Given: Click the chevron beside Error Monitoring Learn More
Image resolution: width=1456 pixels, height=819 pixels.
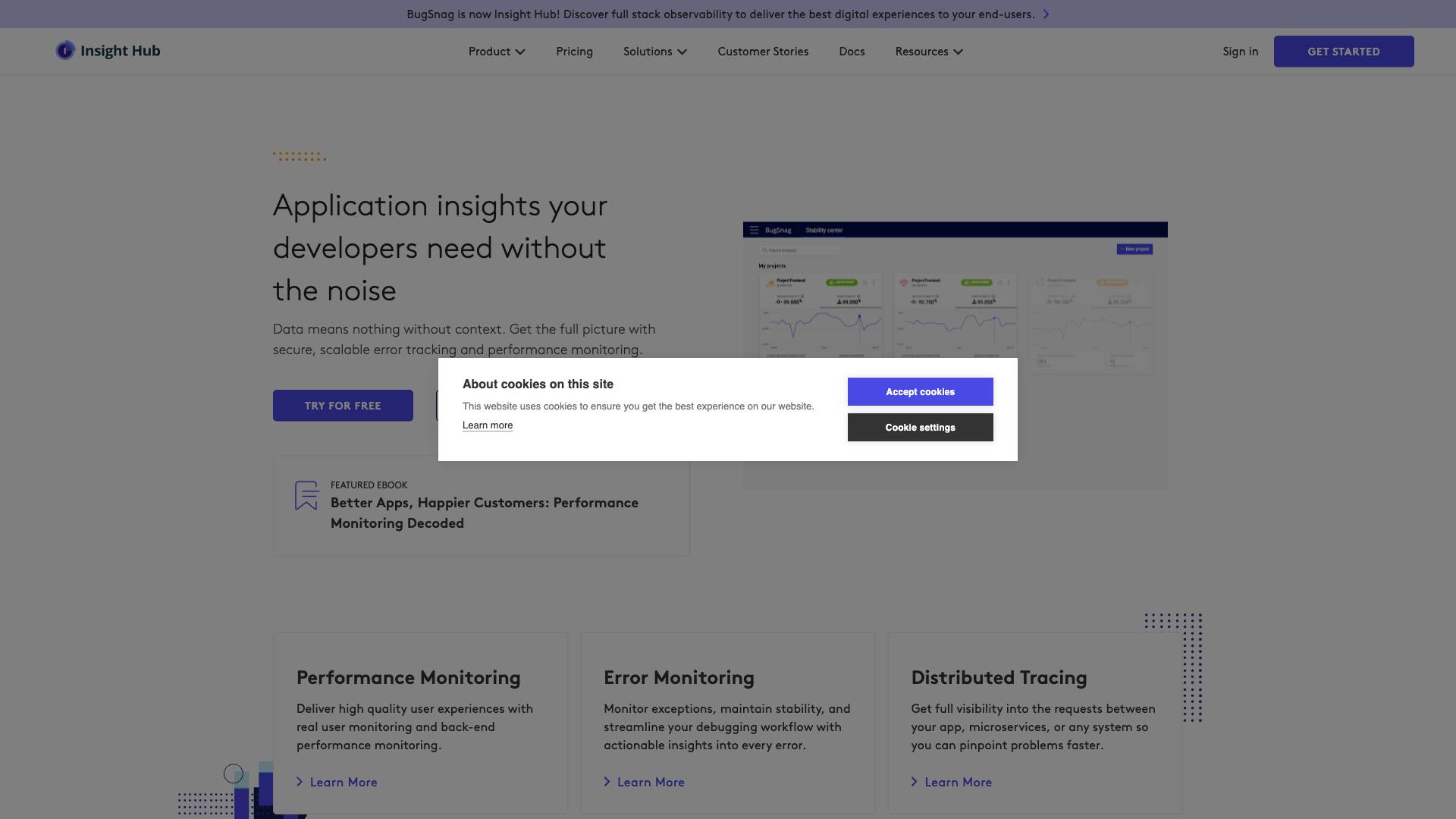Looking at the screenshot, I should 607,782.
